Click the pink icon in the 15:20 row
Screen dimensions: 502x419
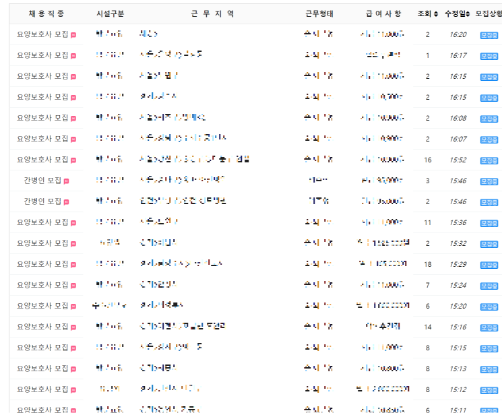pos(73,307)
